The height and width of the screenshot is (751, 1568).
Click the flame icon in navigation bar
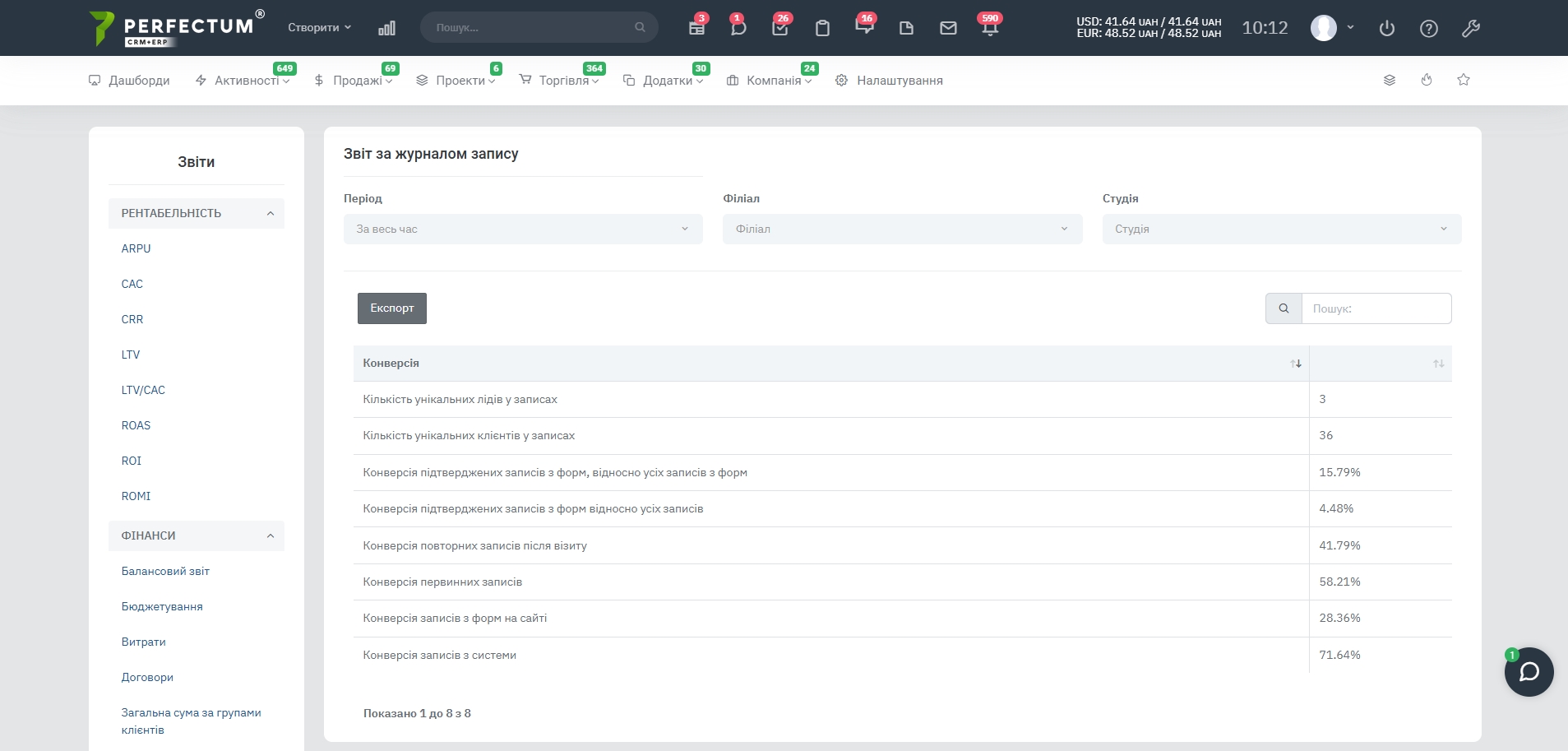(1427, 80)
